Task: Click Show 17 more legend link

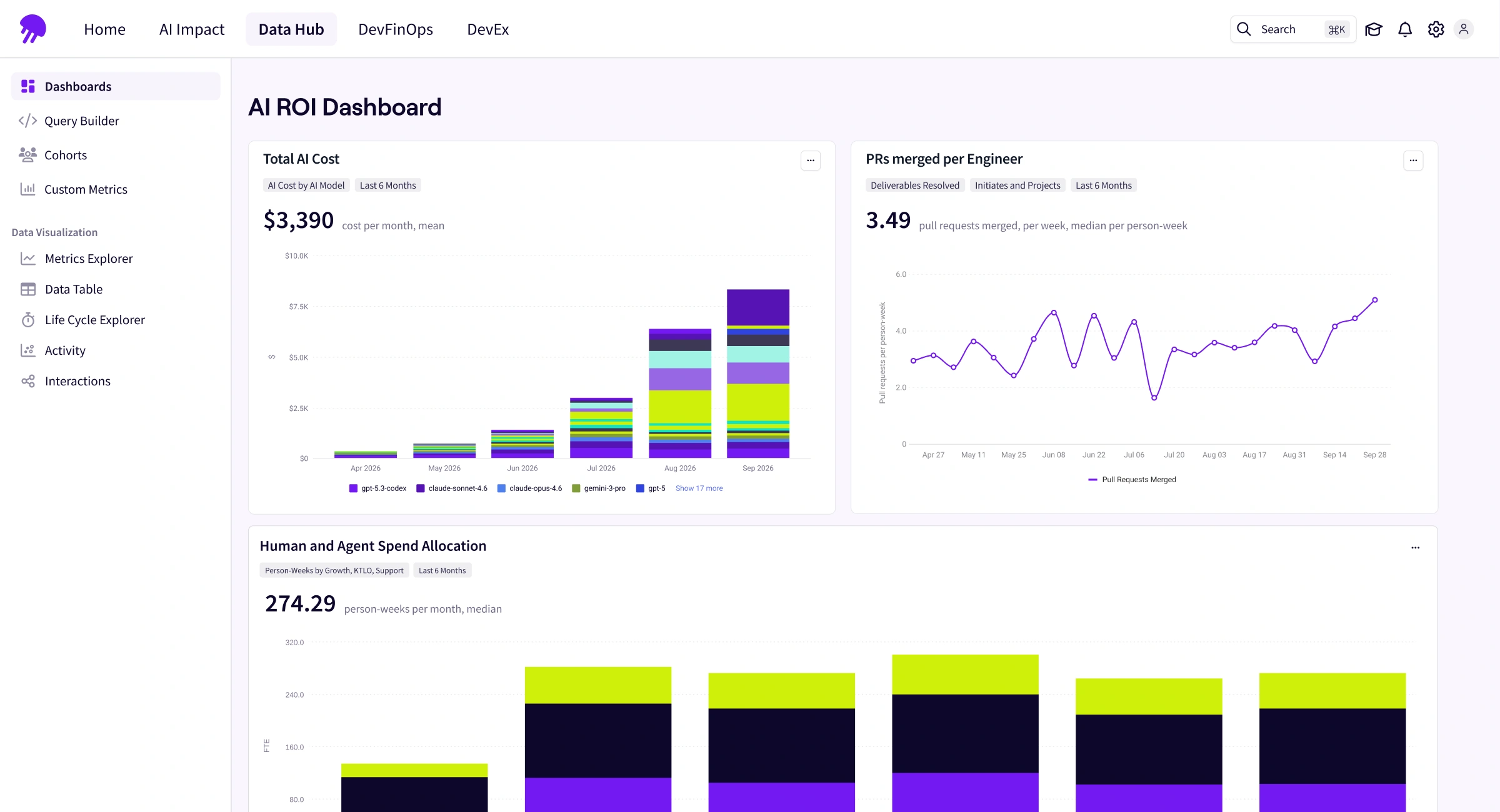Action: point(699,488)
